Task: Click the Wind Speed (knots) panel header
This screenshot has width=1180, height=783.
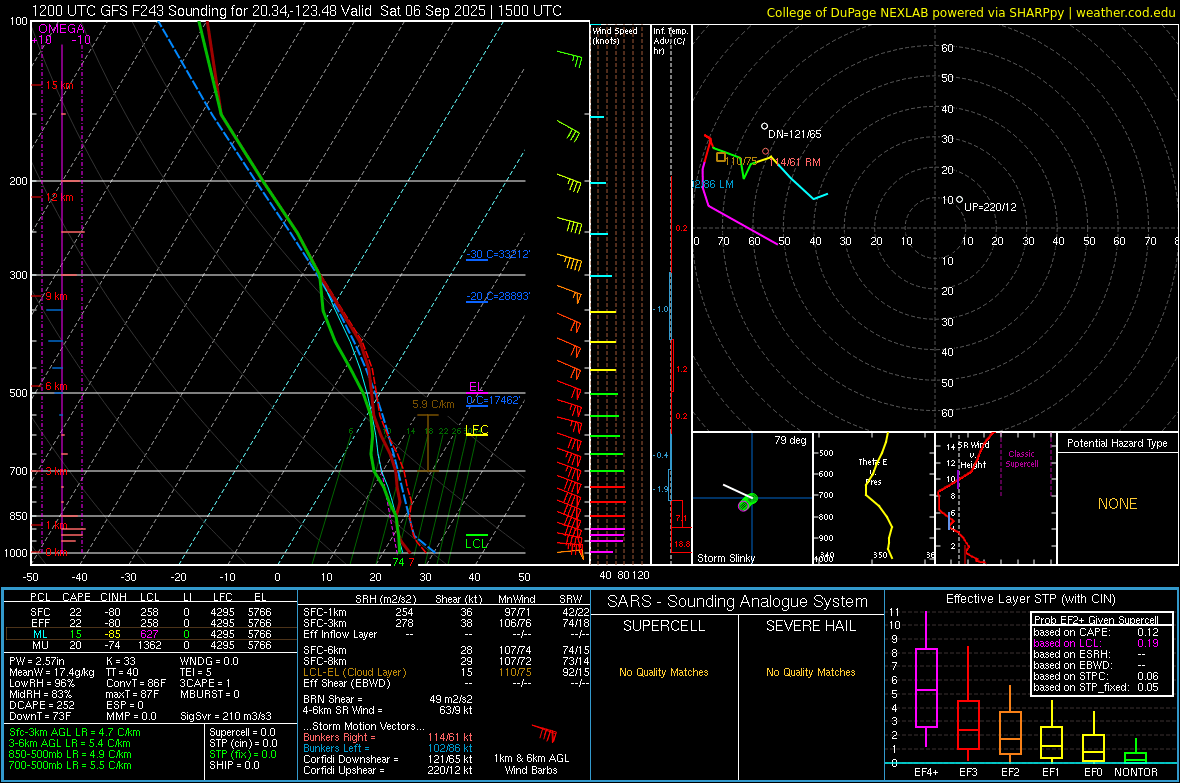Action: 614,35
